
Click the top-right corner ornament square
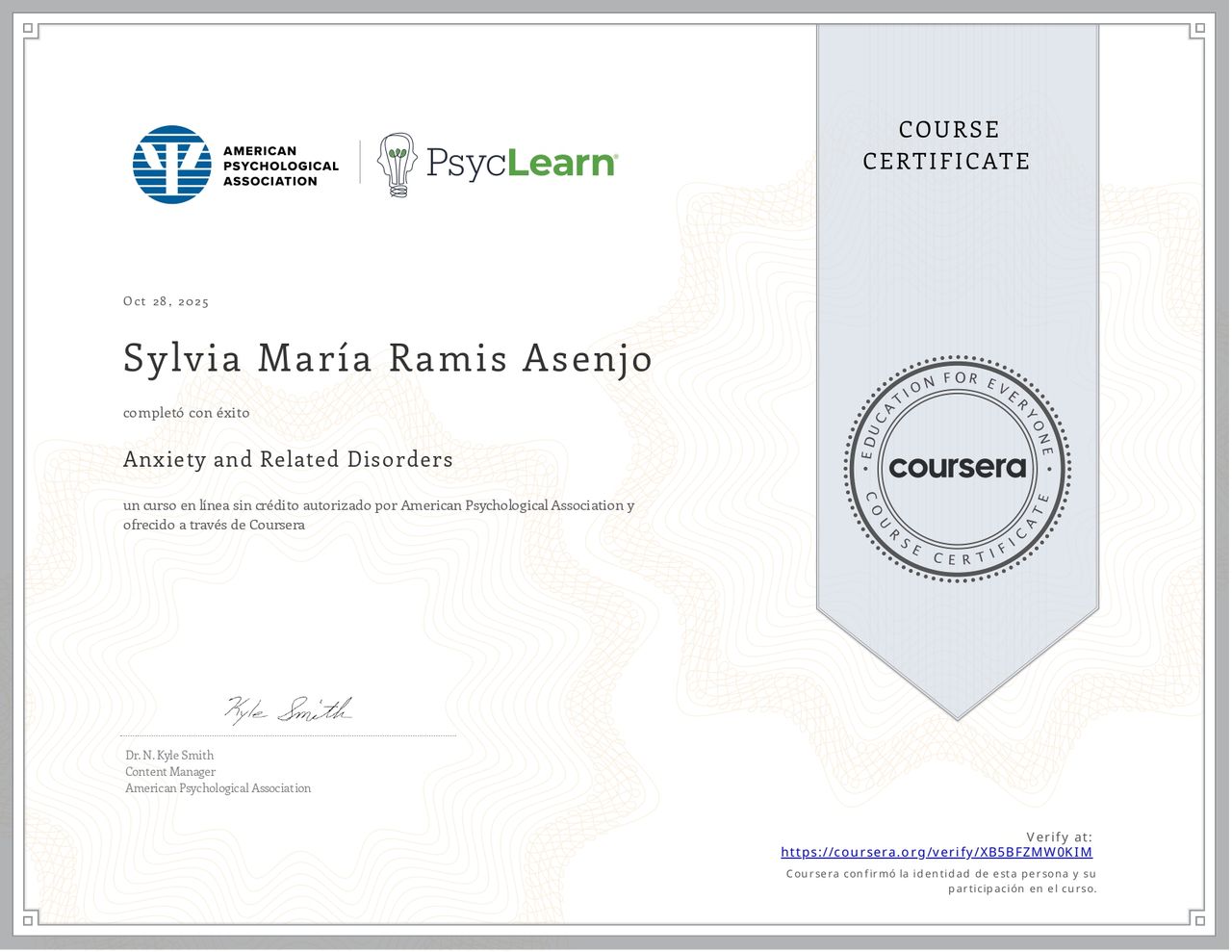click(1198, 30)
